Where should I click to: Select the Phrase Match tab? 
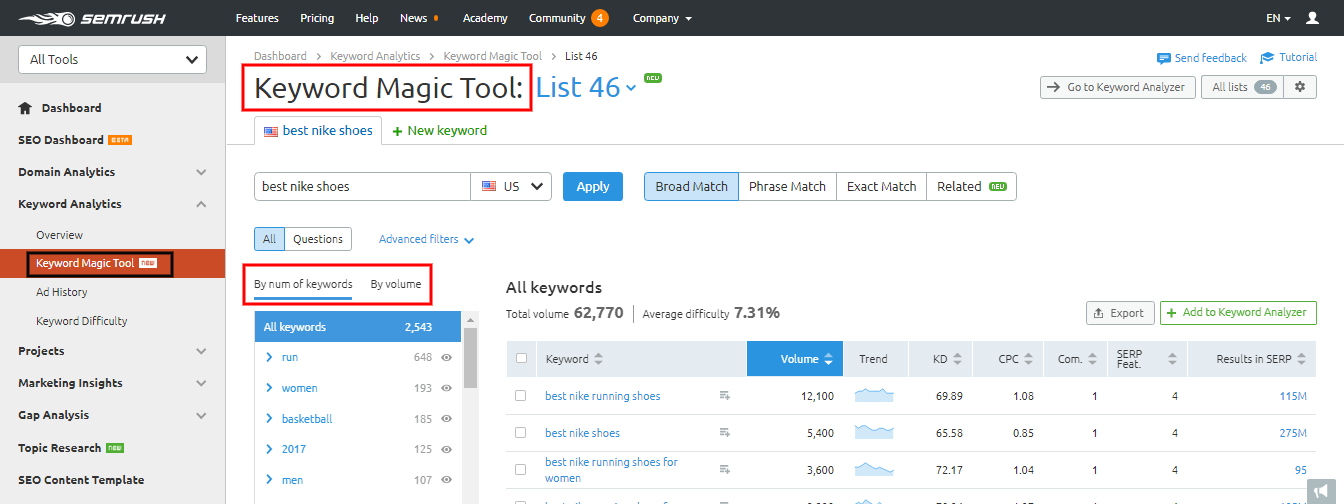click(x=787, y=187)
